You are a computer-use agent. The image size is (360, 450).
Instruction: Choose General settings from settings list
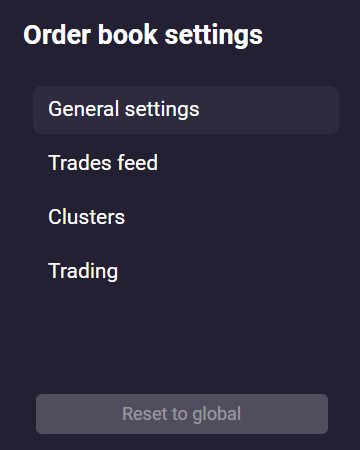point(186,110)
